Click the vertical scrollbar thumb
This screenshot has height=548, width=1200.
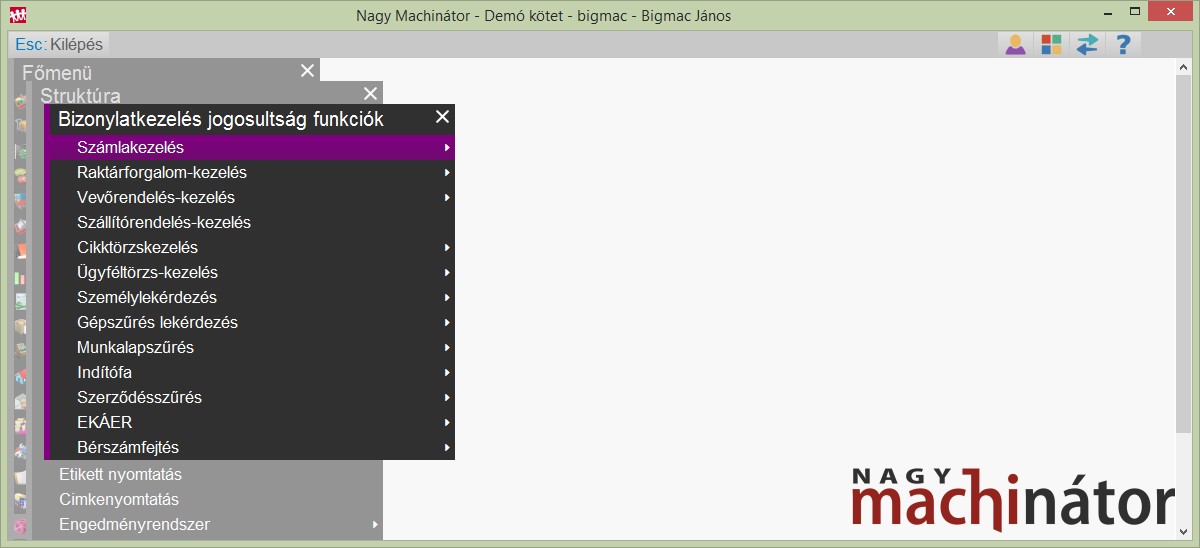coord(1183,253)
